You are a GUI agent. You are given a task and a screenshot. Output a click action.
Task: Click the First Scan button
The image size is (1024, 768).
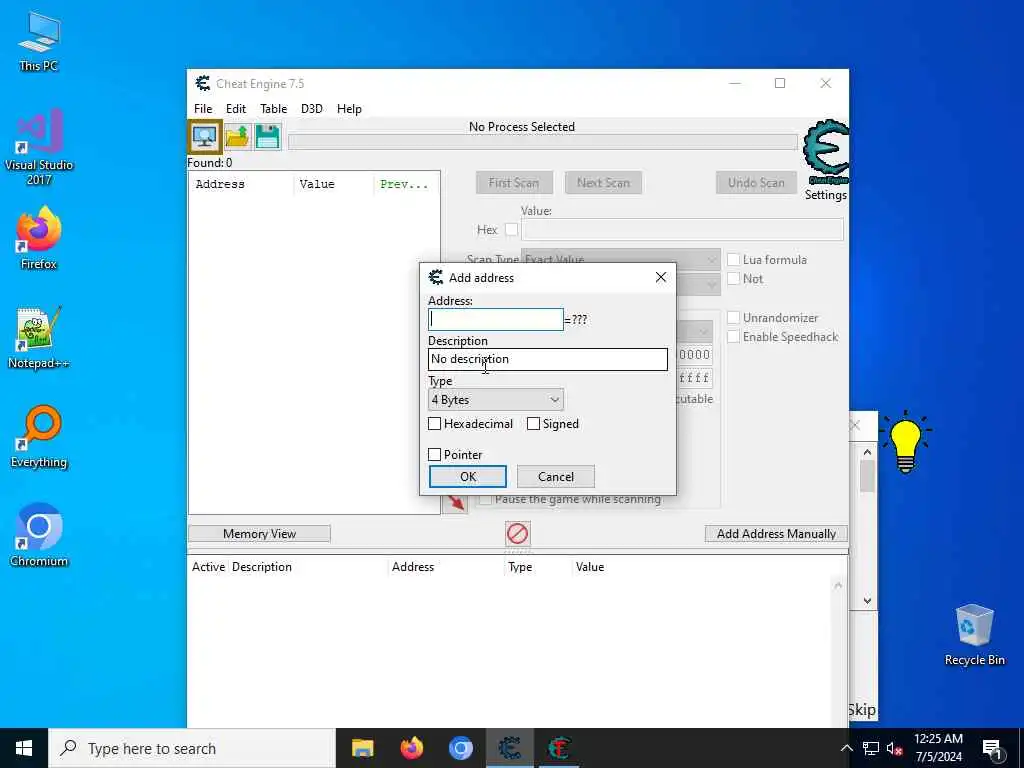click(514, 183)
